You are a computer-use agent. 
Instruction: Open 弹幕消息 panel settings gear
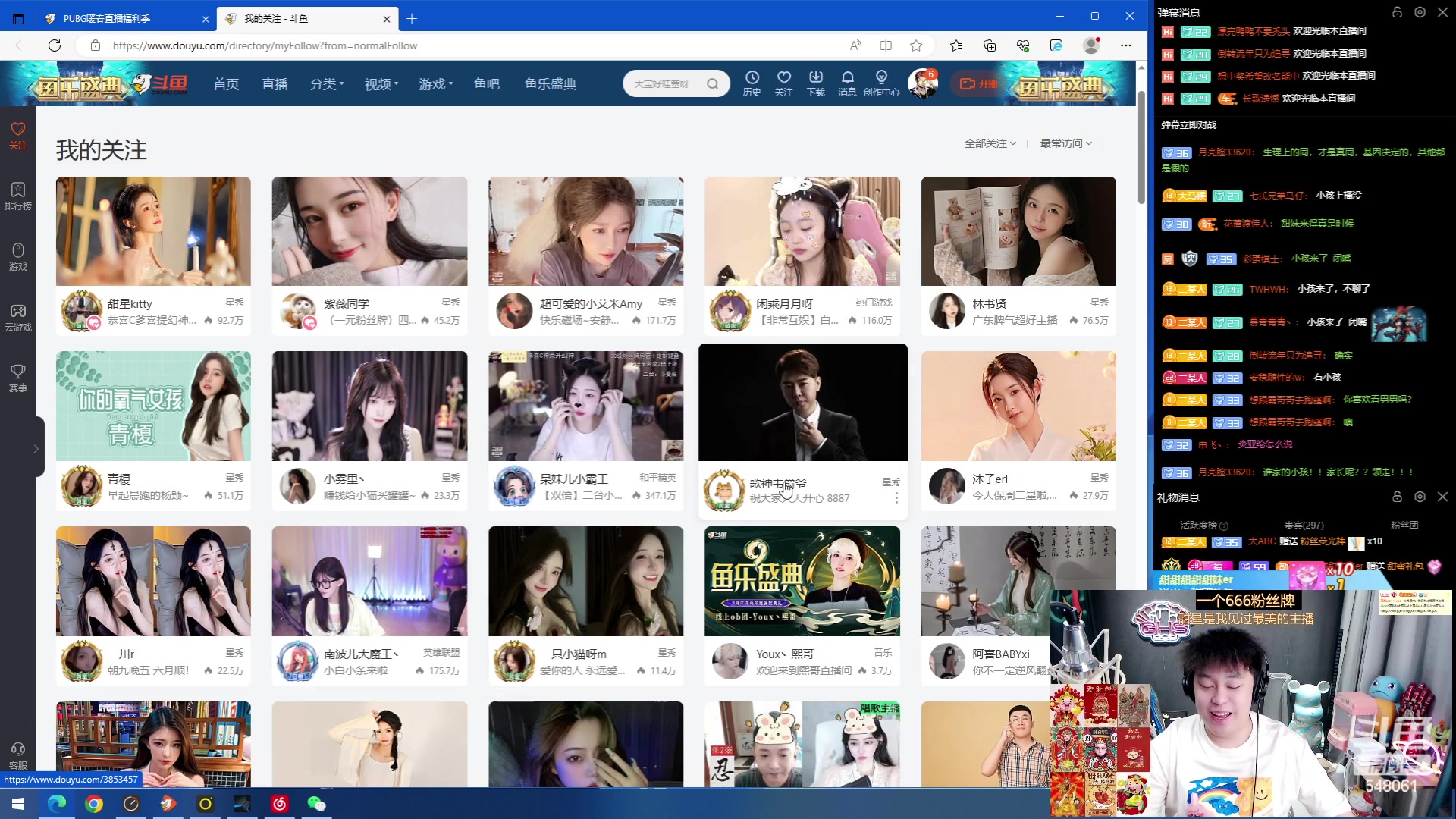point(1420,12)
